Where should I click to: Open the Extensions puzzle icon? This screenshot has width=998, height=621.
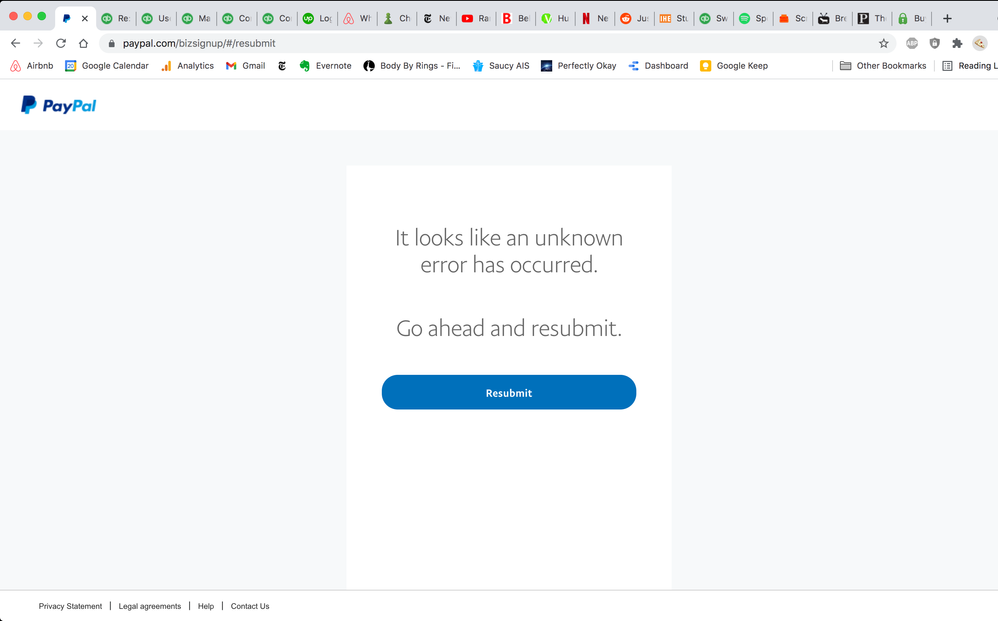point(957,43)
